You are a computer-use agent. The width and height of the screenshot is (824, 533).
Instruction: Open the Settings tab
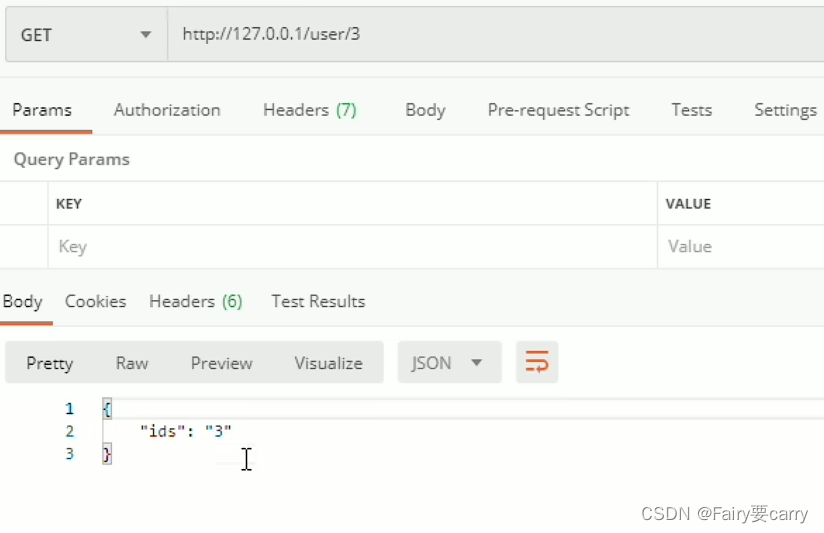pos(785,110)
